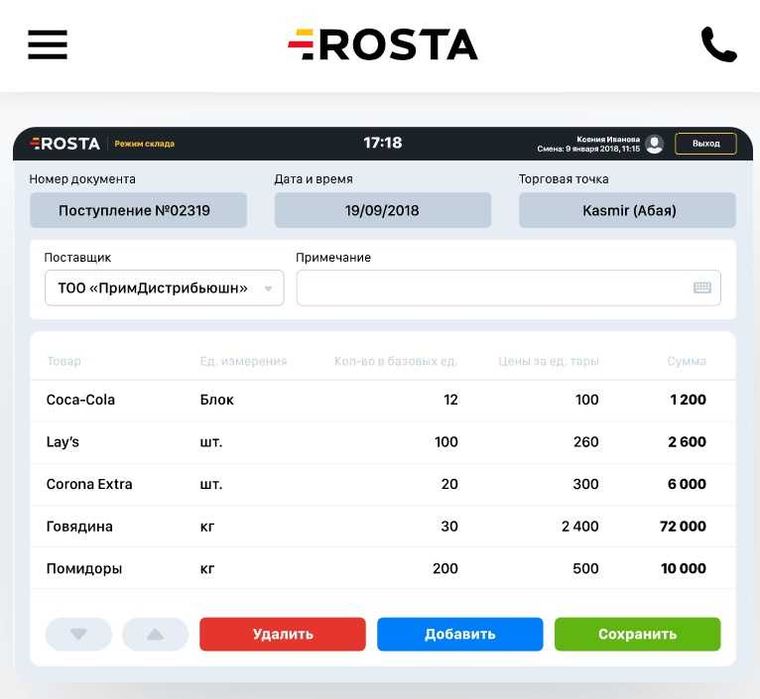This screenshot has width=760, height=699.
Task: Click the 19/09/2018 date field
Action: 383,210
